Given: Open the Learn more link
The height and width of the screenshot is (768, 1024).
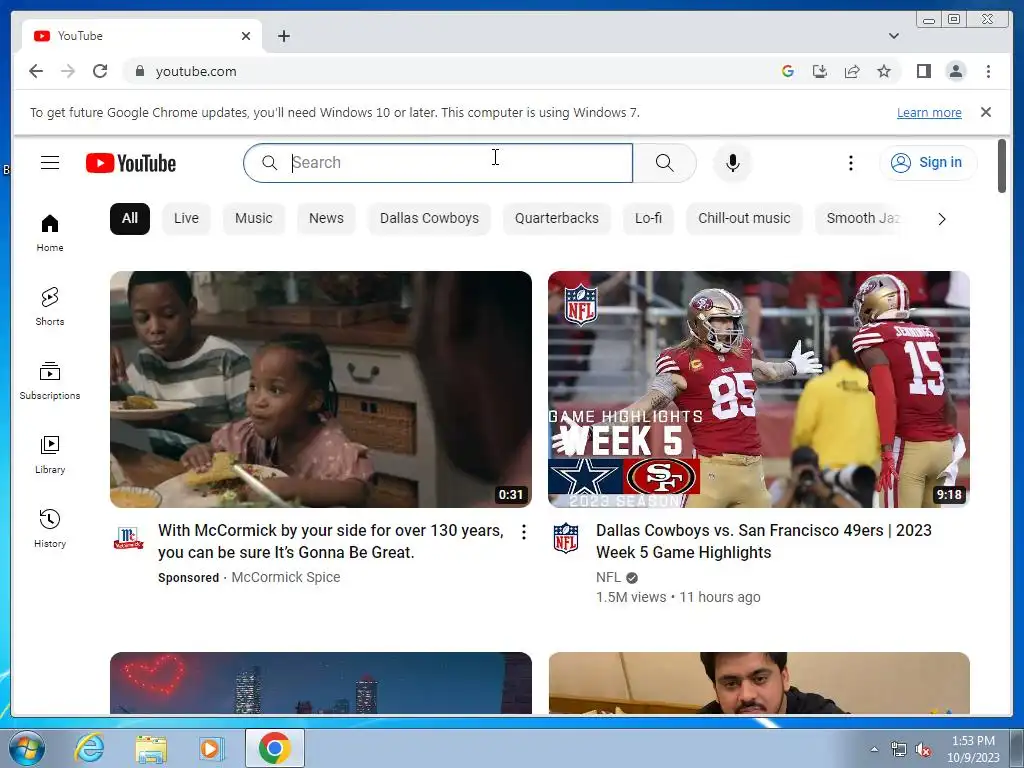Looking at the screenshot, I should pyautogui.click(x=929, y=112).
